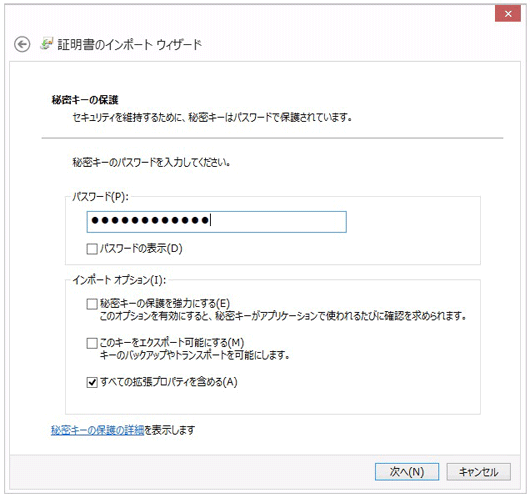Viewport: 530px width, 498px height.
Task: Click the セキュリティを維持するために description sentence
Action: [212, 118]
